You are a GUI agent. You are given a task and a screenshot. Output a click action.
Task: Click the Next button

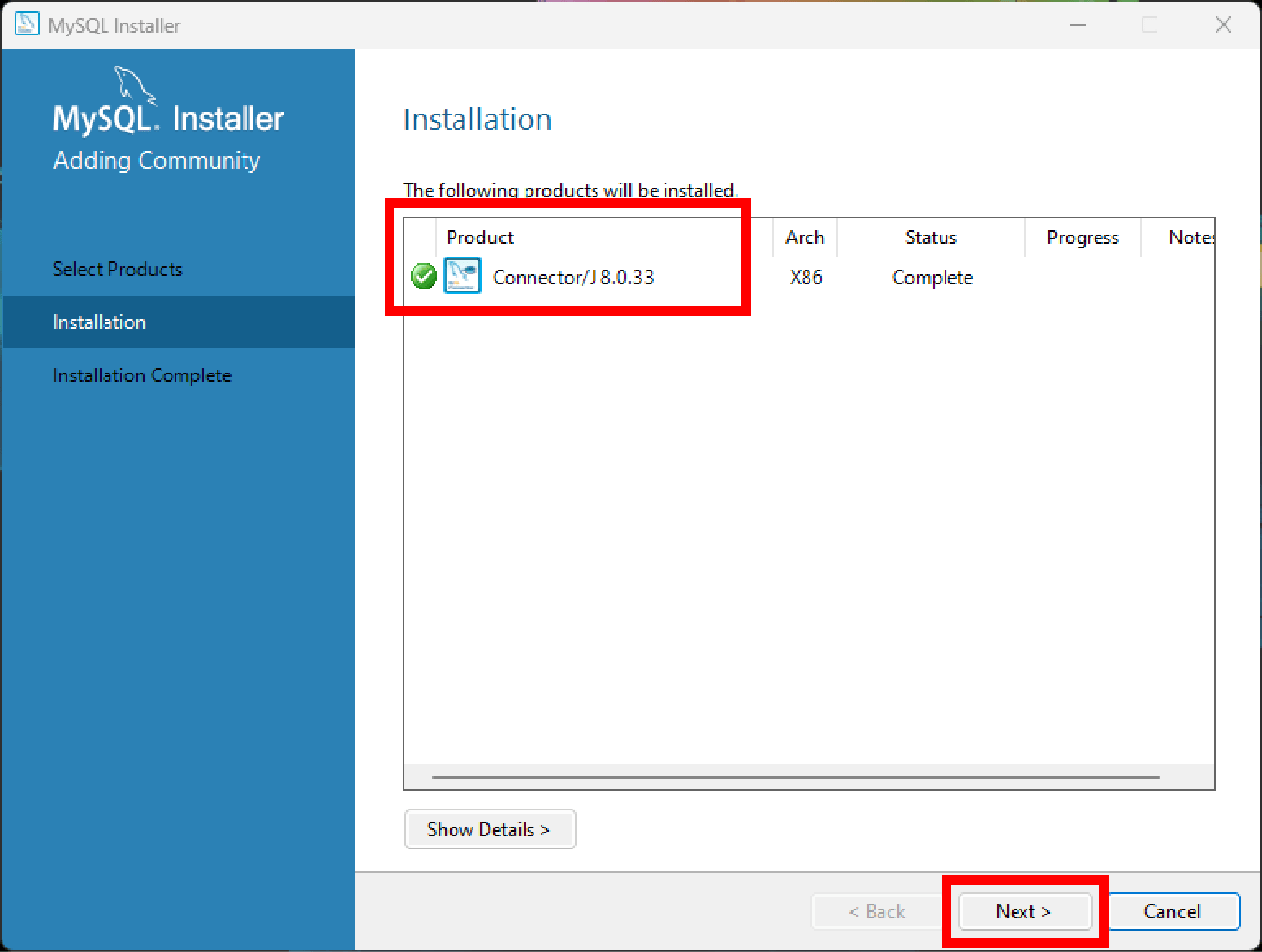pyautogui.click(x=1024, y=912)
